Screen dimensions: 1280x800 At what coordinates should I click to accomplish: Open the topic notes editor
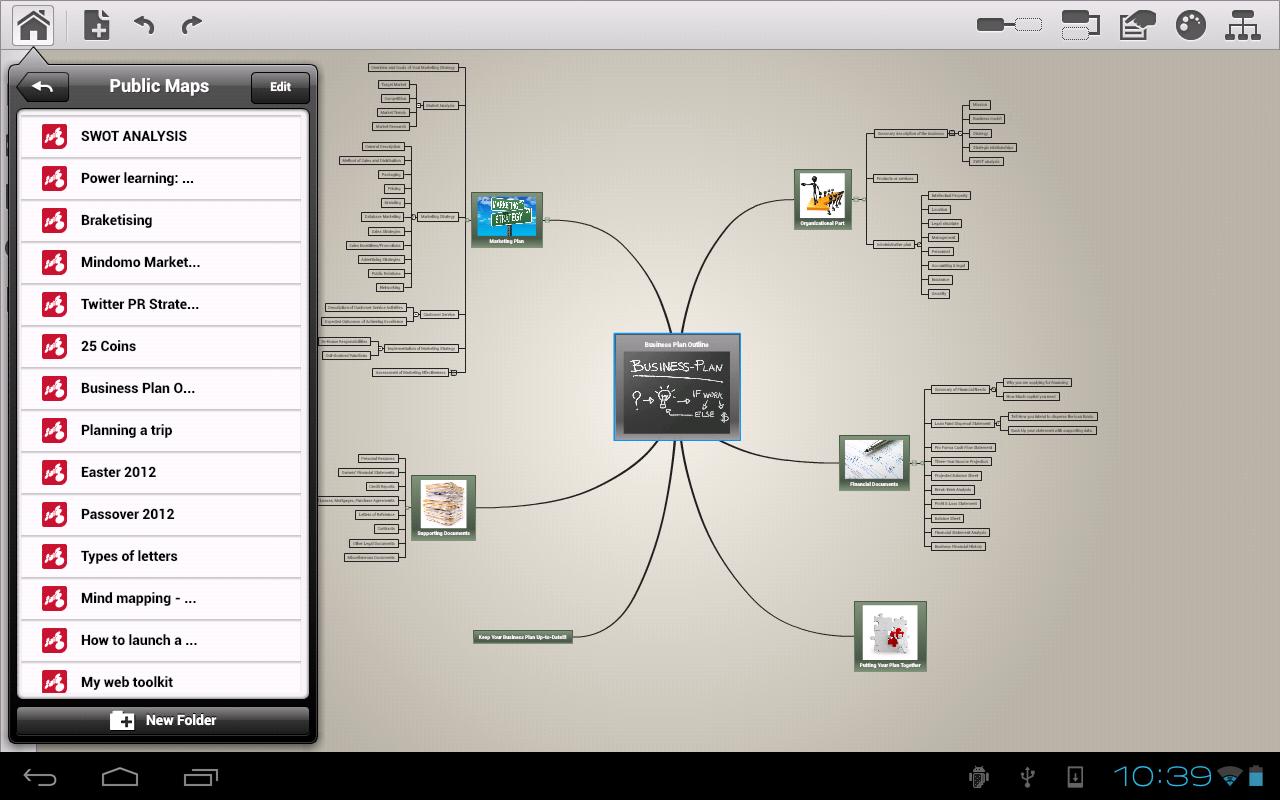(1136, 25)
